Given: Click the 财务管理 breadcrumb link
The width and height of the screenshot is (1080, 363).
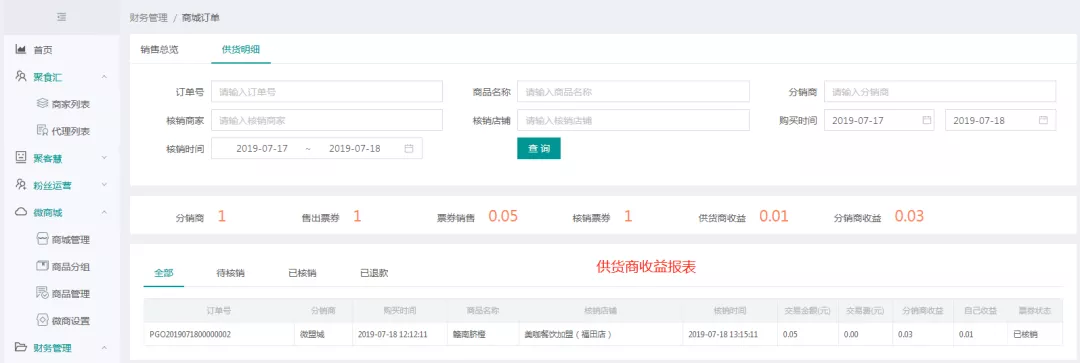Looking at the screenshot, I should click(x=148, y=17).
